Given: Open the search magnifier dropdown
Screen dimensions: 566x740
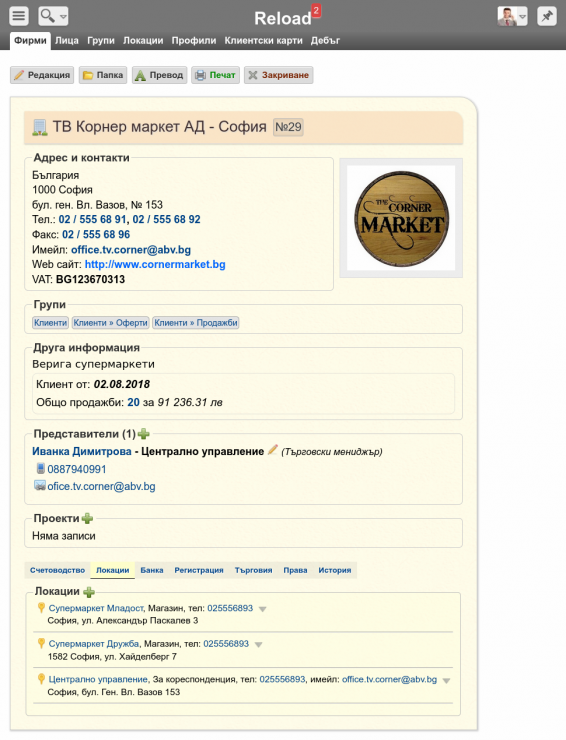Looking at the screenshot, I should tap(53, 16).
